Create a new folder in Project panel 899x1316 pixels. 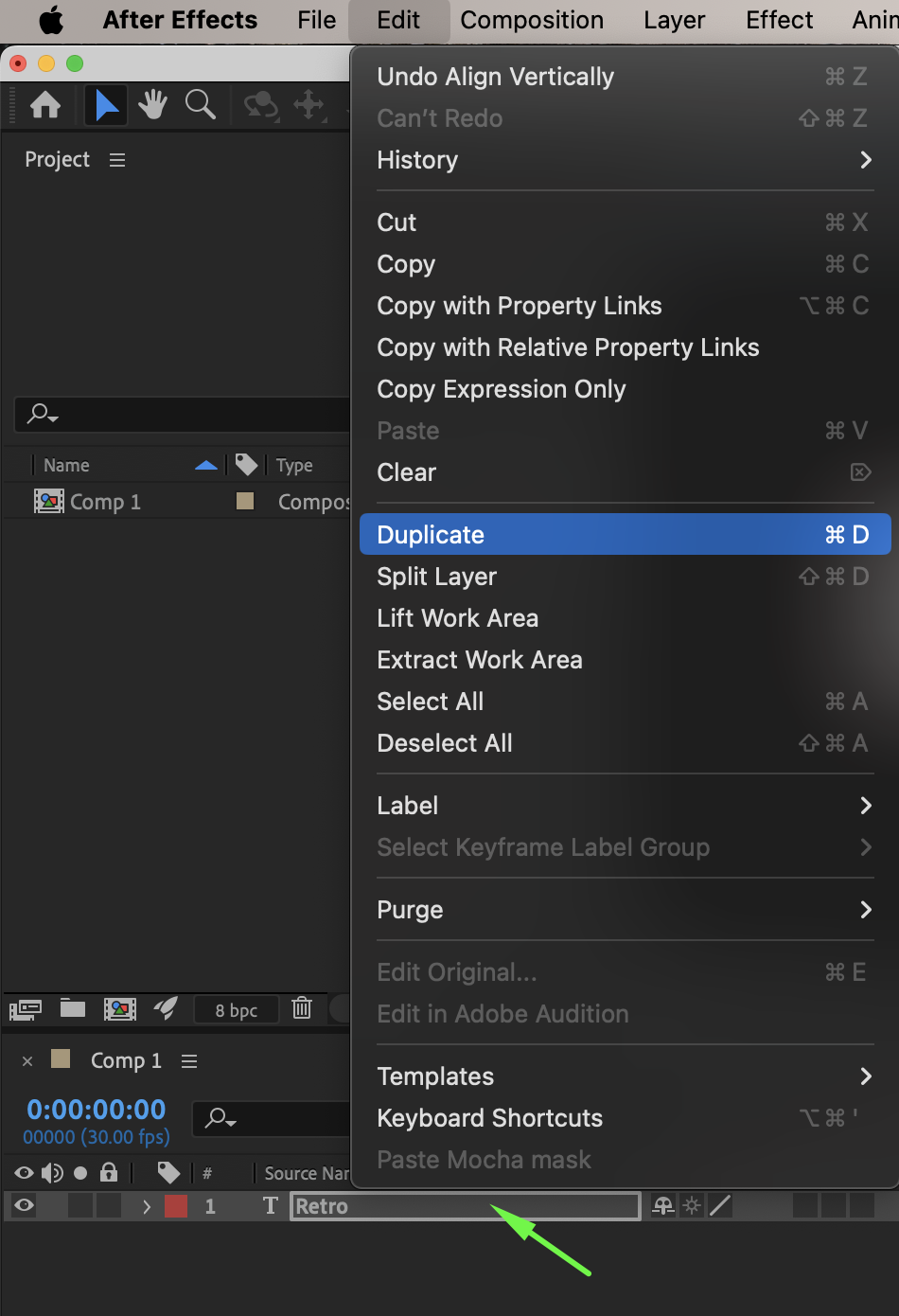(x=73, y=1008)
